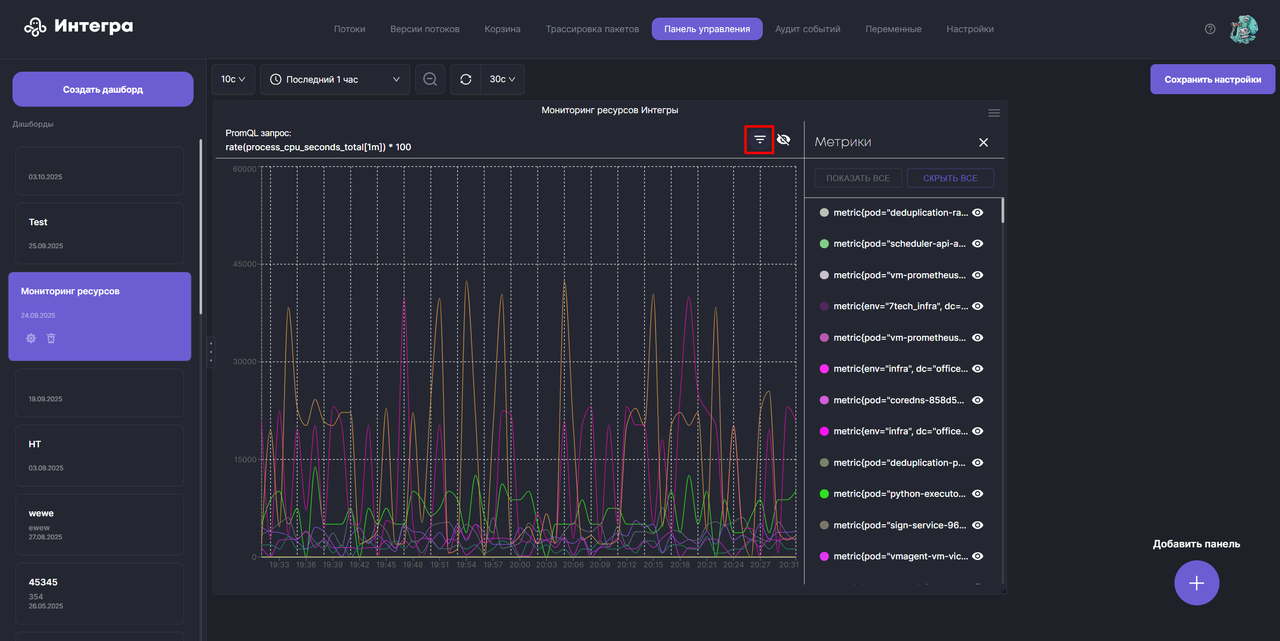Click the color dot of scheduler-api-a metric
Screen dimensions: 1280x641
point(824,243)
